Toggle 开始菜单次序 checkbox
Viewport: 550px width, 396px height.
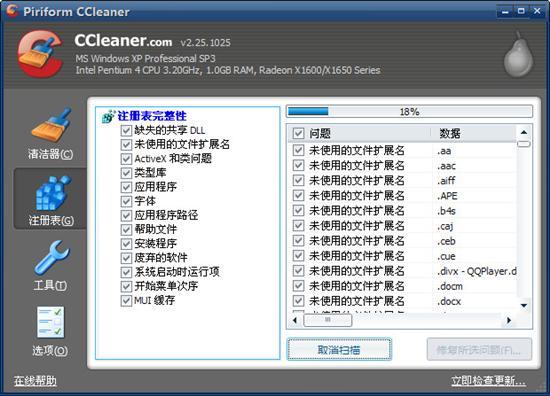point(126,287)
